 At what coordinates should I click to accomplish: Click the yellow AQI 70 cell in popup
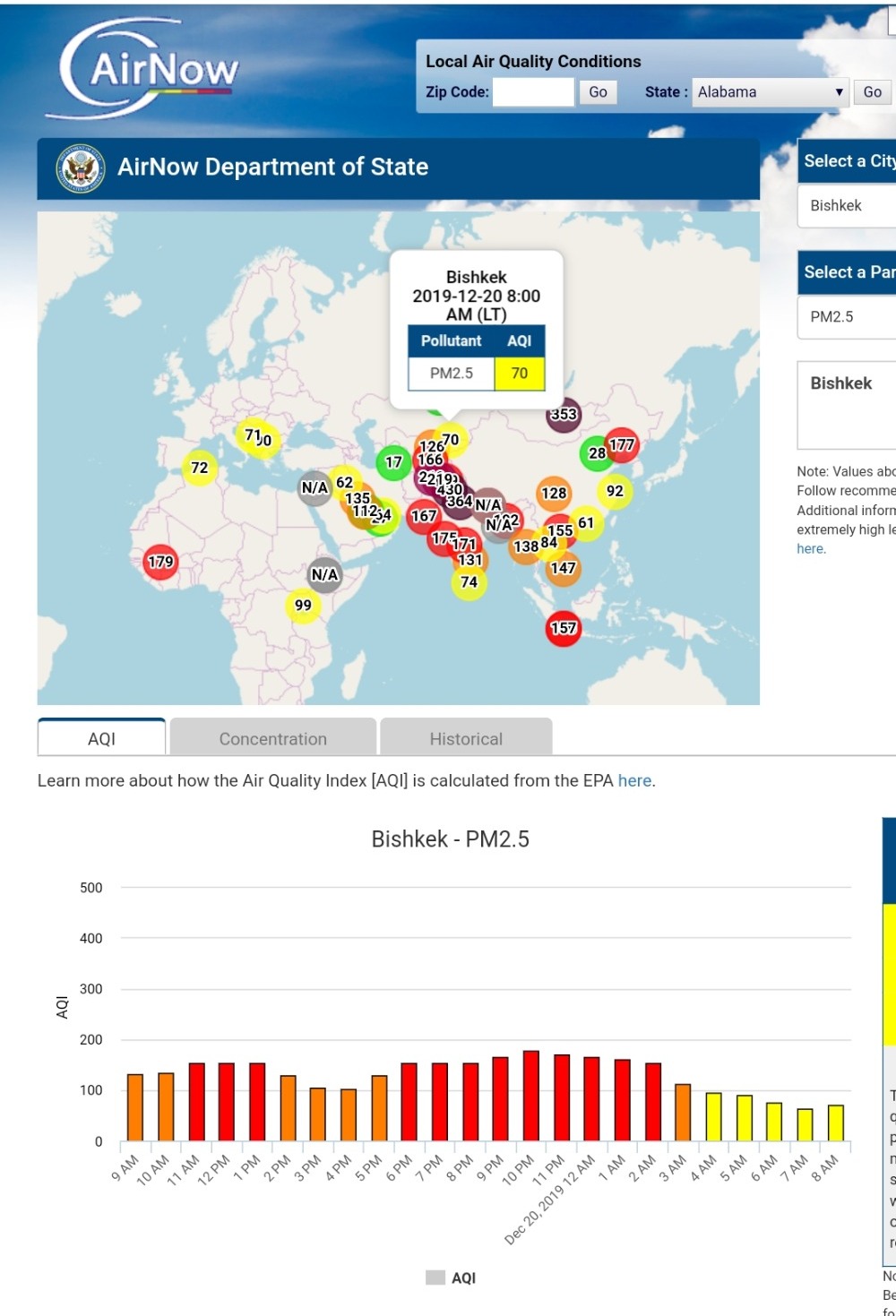pos(519,374)
